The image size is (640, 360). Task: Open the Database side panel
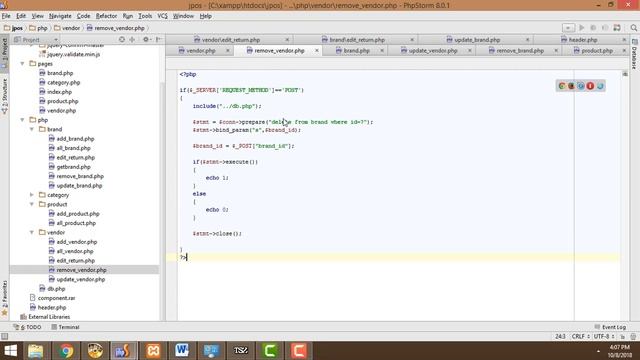[634, 55]
